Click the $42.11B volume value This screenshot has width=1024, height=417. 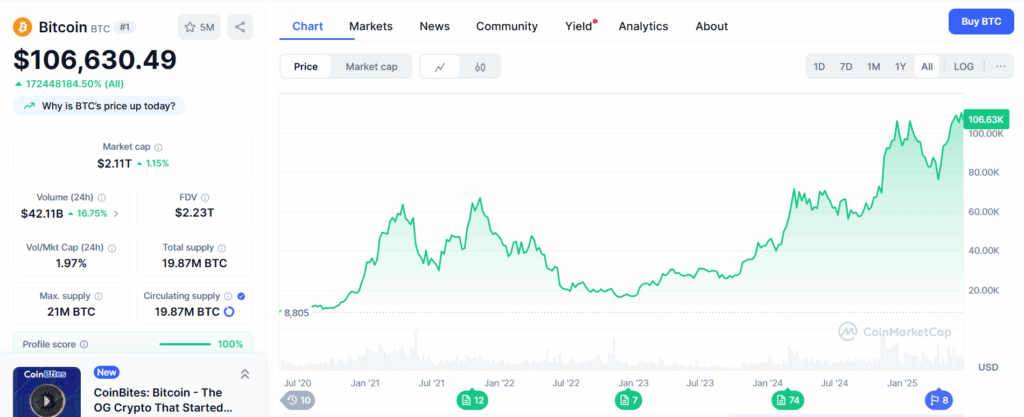click(x=42, y=213)
